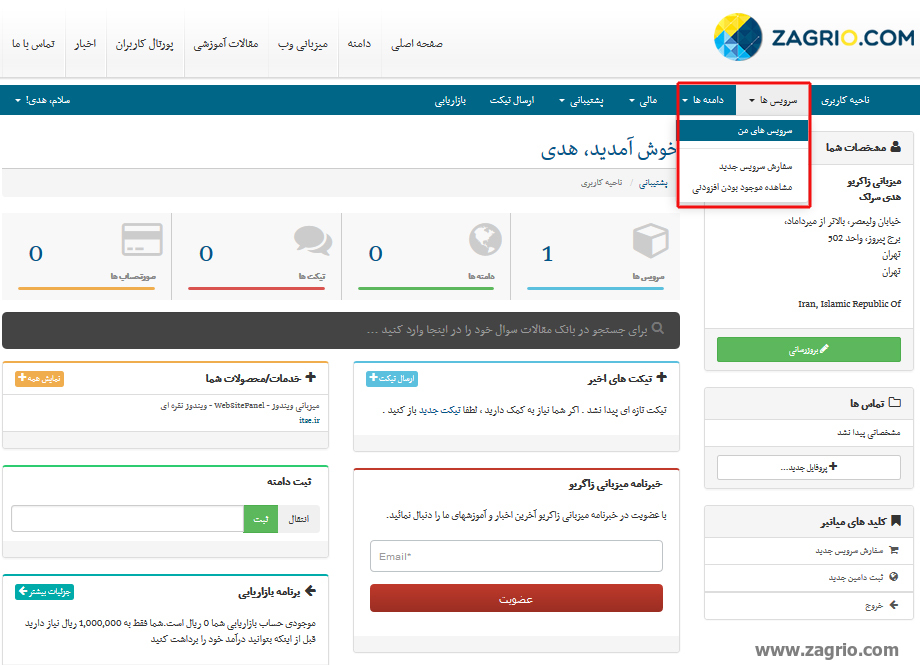Viewport: 920px width, 665px height.
Task: Open the مالی dropdown menu
Action: [x=642, y=100]
